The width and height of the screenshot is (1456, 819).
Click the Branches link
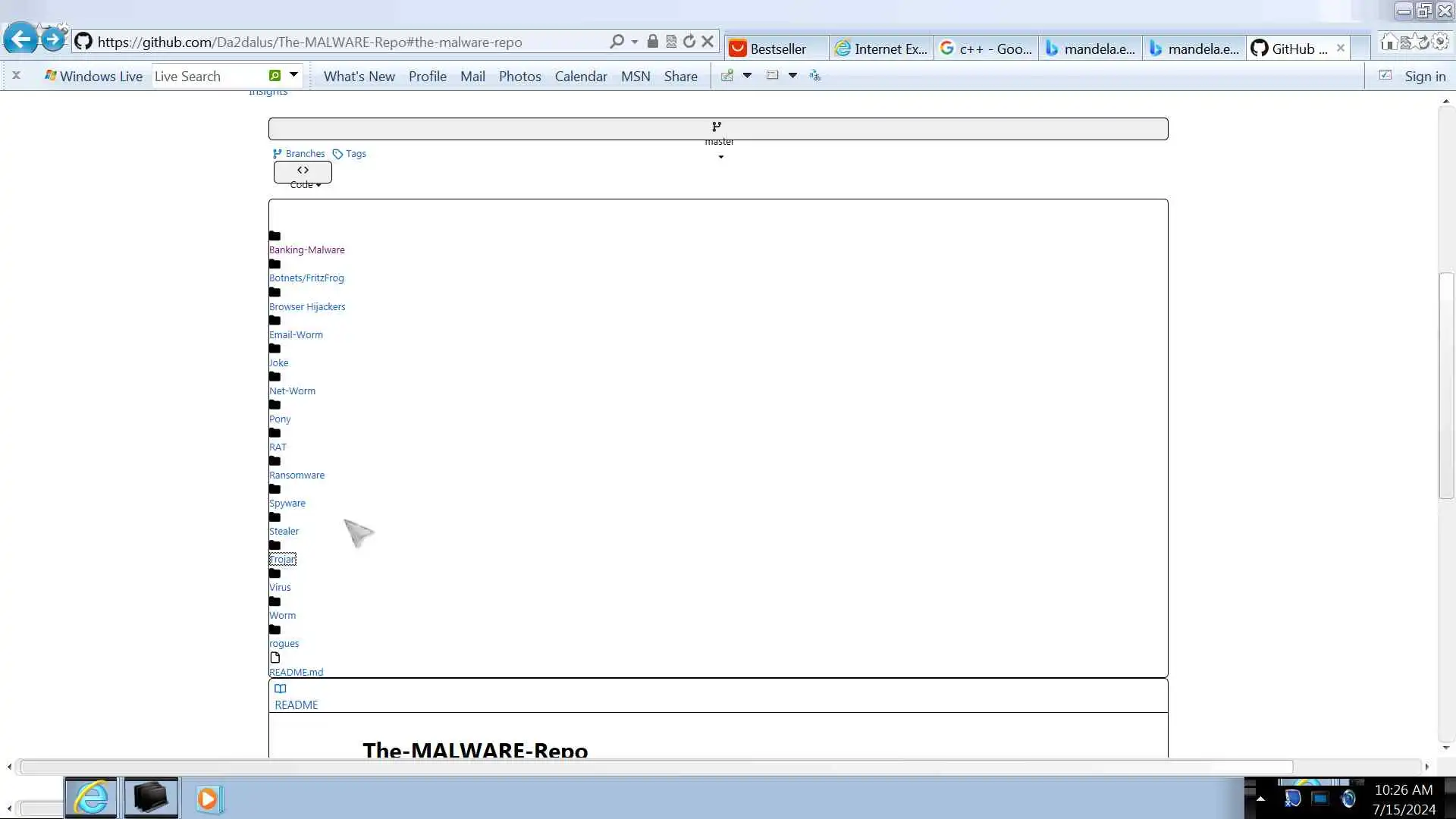(304, 154)
